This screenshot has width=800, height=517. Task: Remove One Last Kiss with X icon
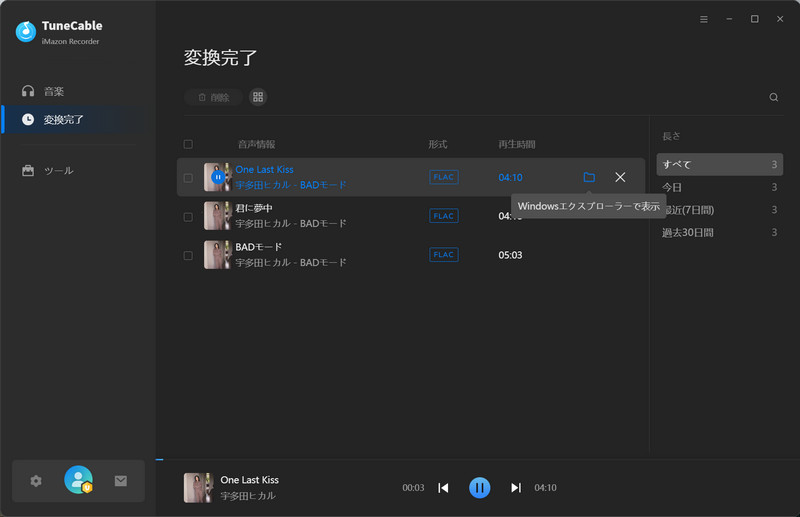coord(620,177)
